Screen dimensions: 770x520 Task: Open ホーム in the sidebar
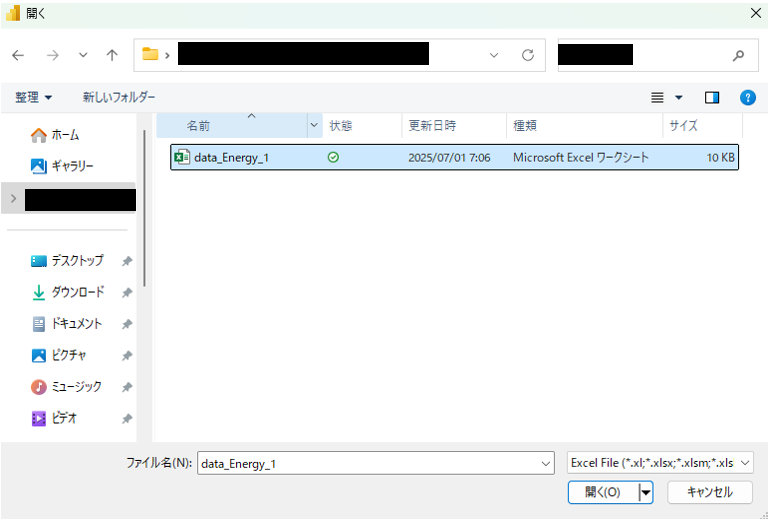point(55,135)
